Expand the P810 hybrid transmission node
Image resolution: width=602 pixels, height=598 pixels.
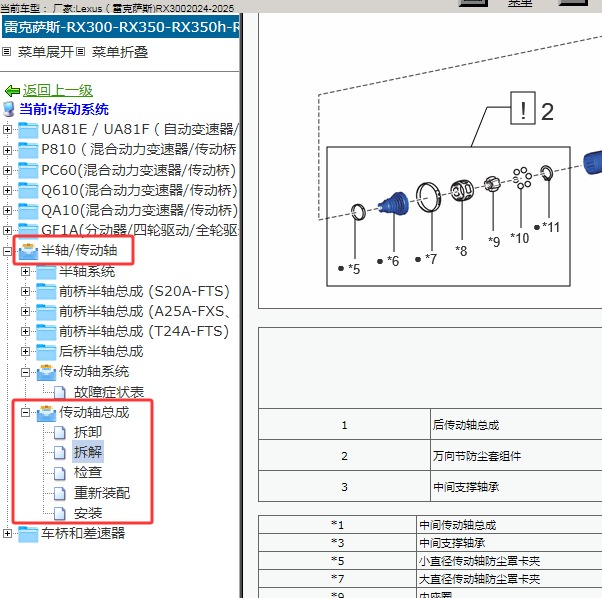point(7,150)
